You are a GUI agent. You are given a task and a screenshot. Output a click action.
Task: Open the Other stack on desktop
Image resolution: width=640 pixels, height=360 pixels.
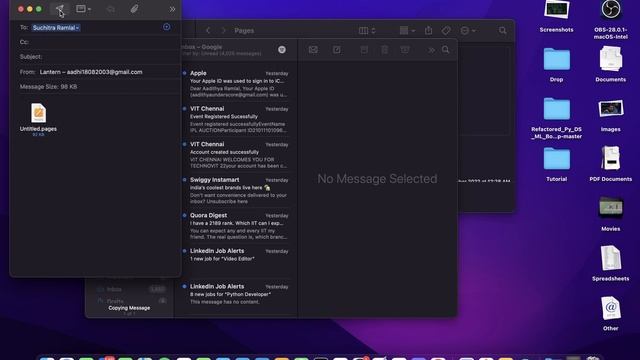point(611,313)
